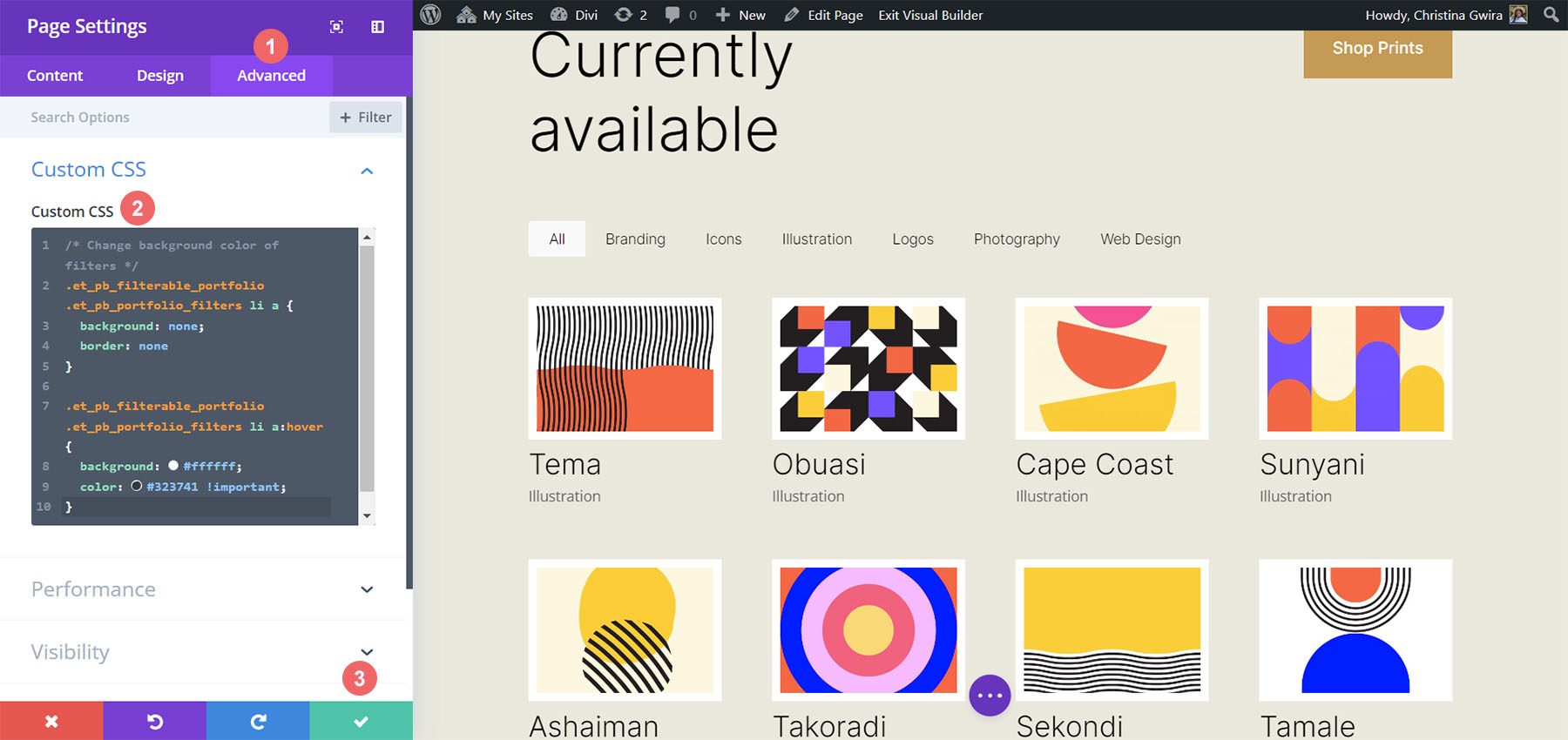Filter the portfolio by Icons
This screenshot has width=1568, height=740.
[x=723, y=239]
